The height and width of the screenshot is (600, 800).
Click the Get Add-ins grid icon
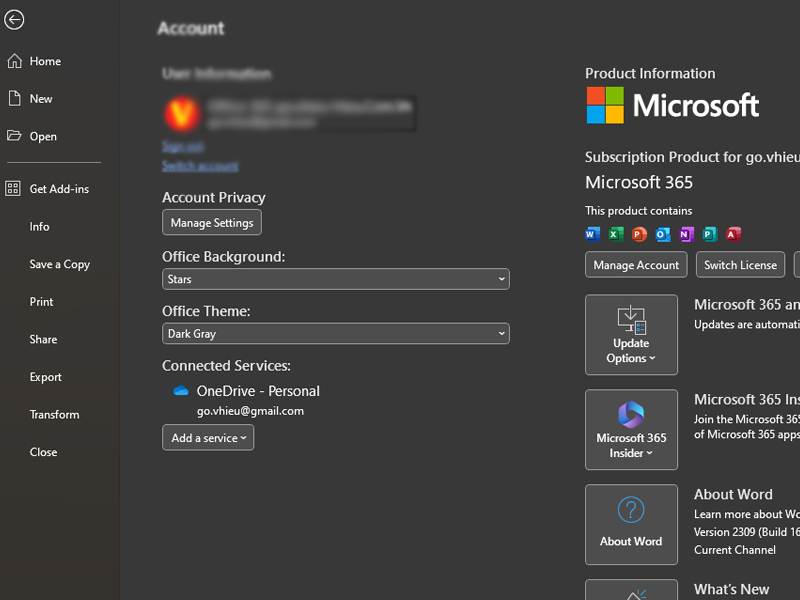pyautogui.click(x=13, y=189)
